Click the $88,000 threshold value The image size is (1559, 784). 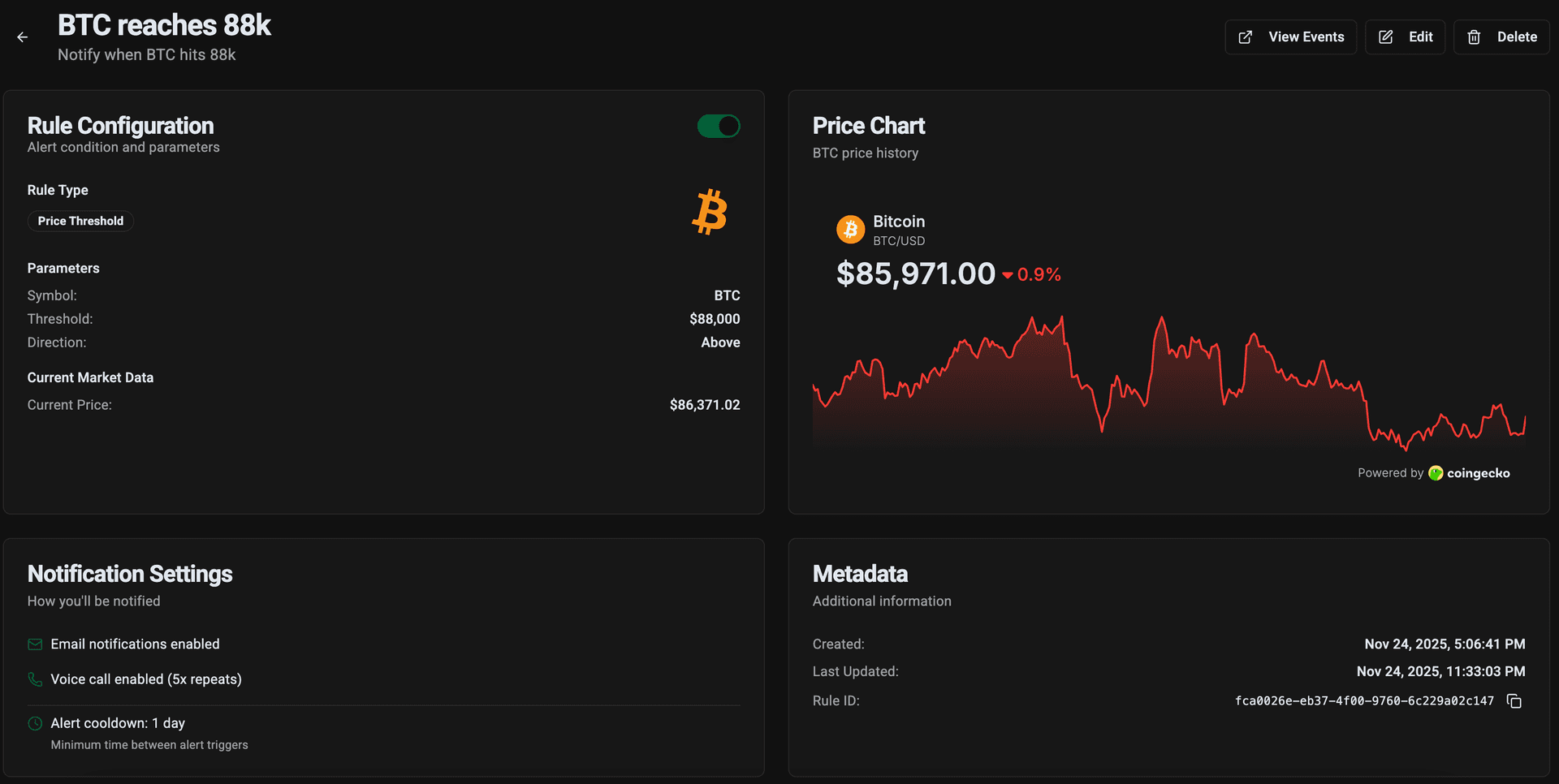coord(715,319)
